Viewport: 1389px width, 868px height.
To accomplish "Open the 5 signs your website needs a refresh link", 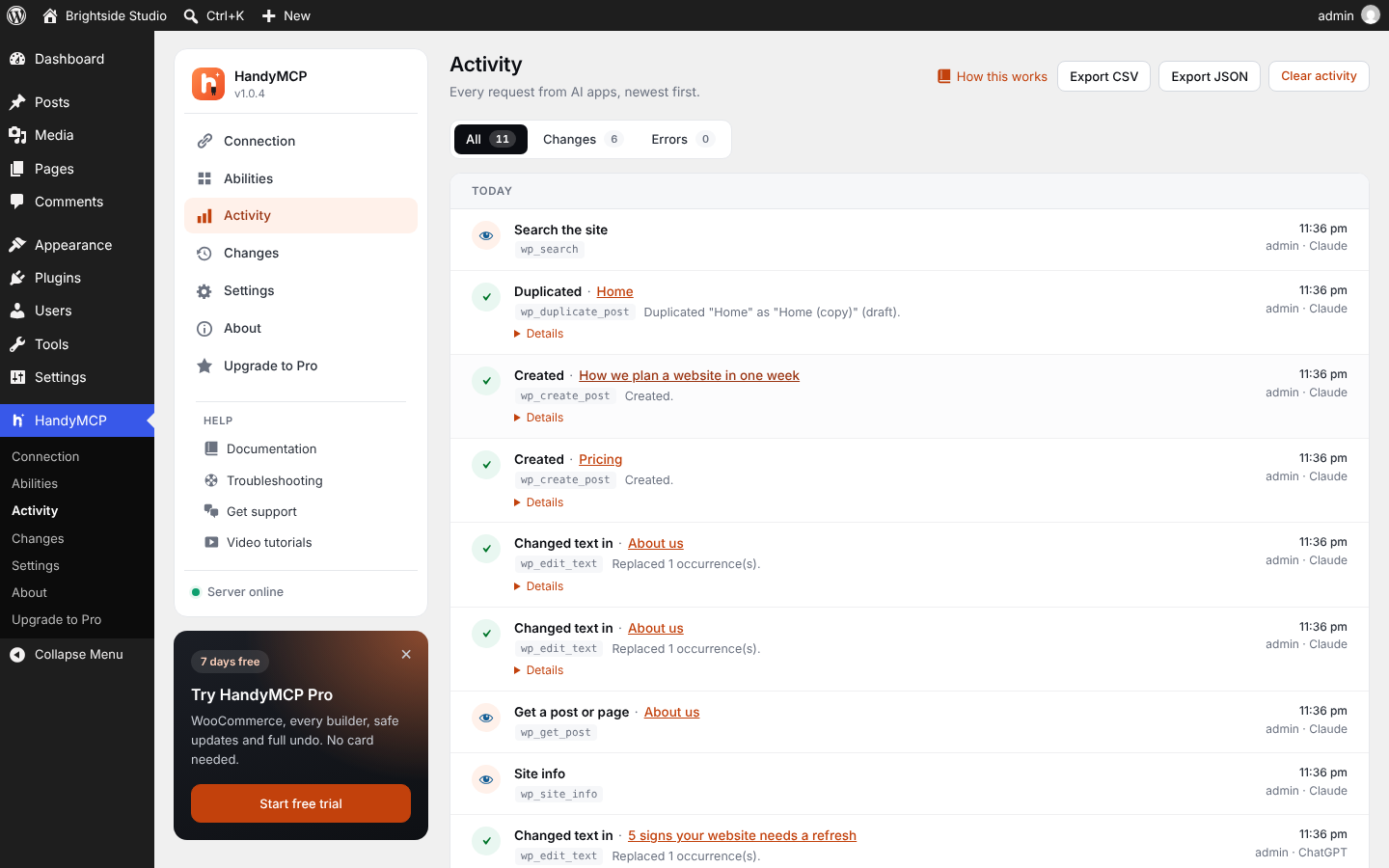I will click(742, 835).
